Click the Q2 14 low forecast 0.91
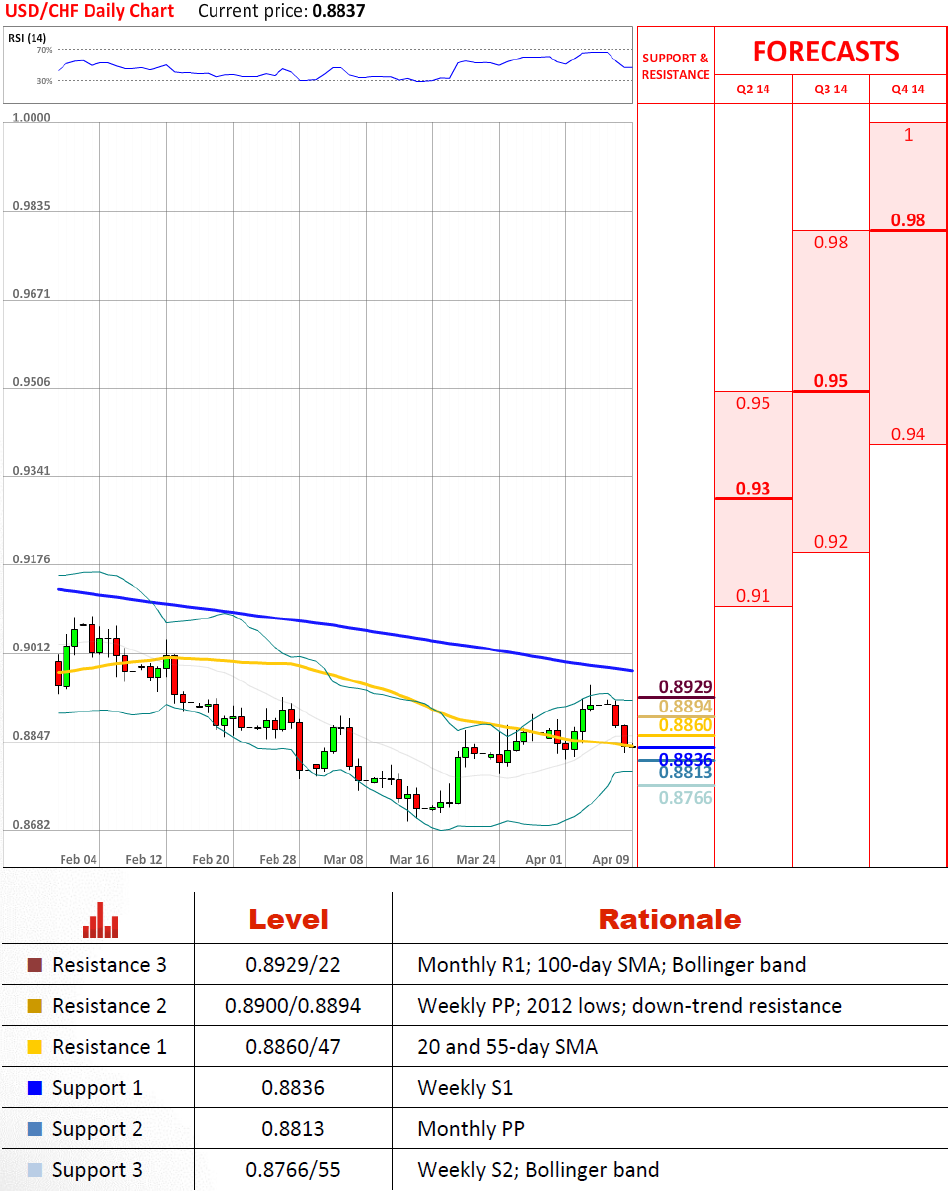Viewport: 950px width, 1191px height. (x=753, y=596)
